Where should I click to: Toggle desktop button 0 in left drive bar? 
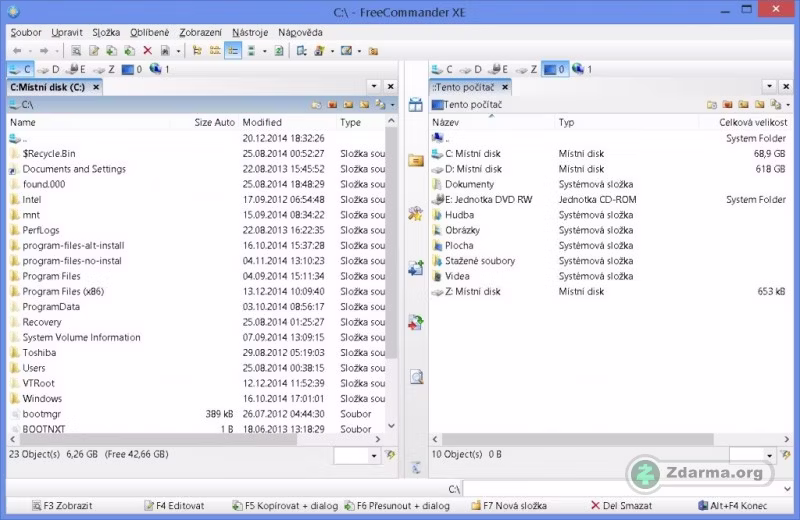tap(132, 69)
